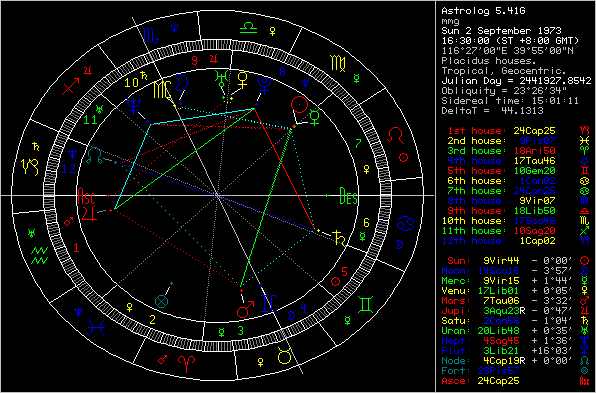Click the Moon crescent icon in the planet list
Viewport: 596px width, 393px height.
[584, 271]
